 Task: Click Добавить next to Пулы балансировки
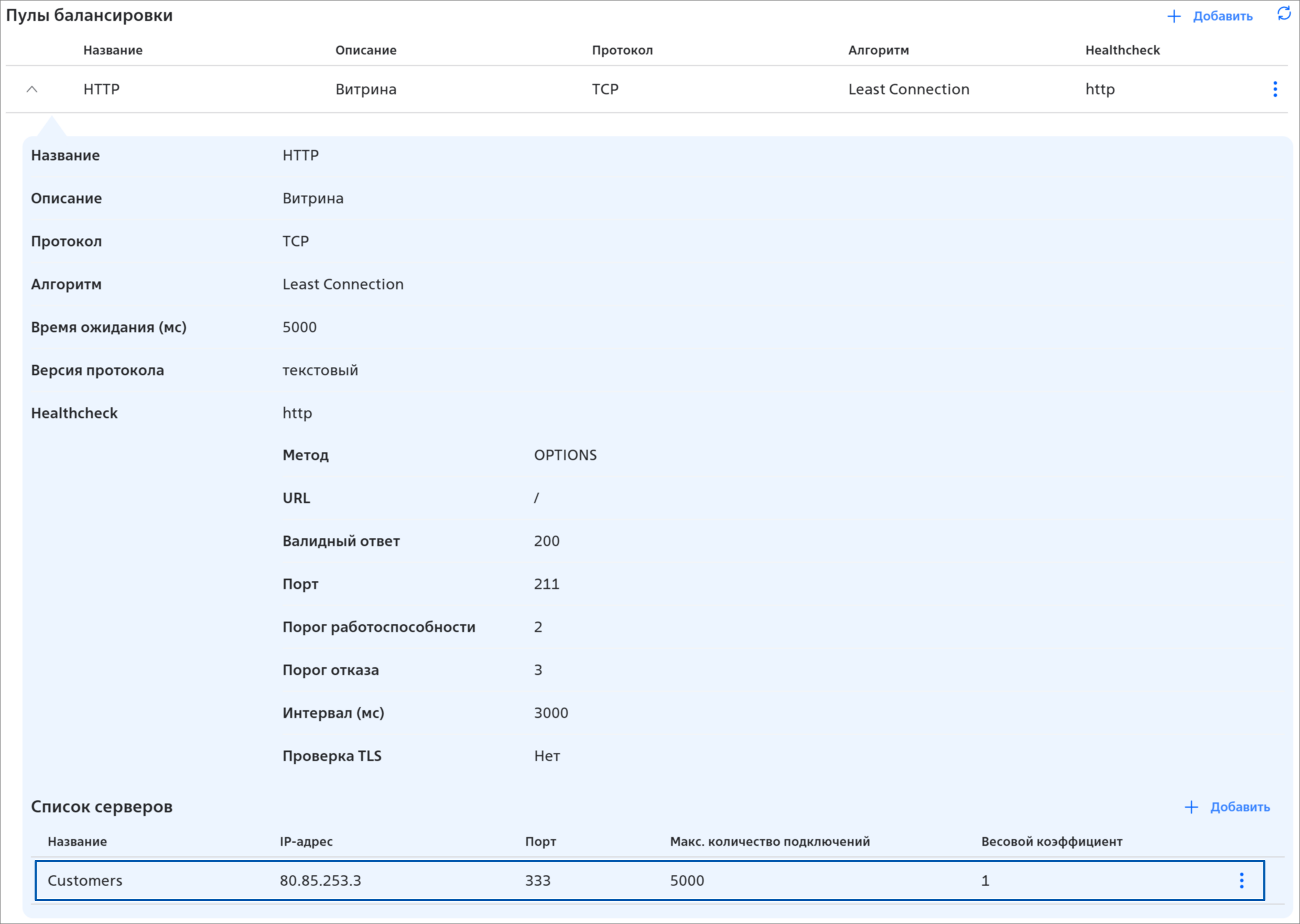pos(1210,16)
